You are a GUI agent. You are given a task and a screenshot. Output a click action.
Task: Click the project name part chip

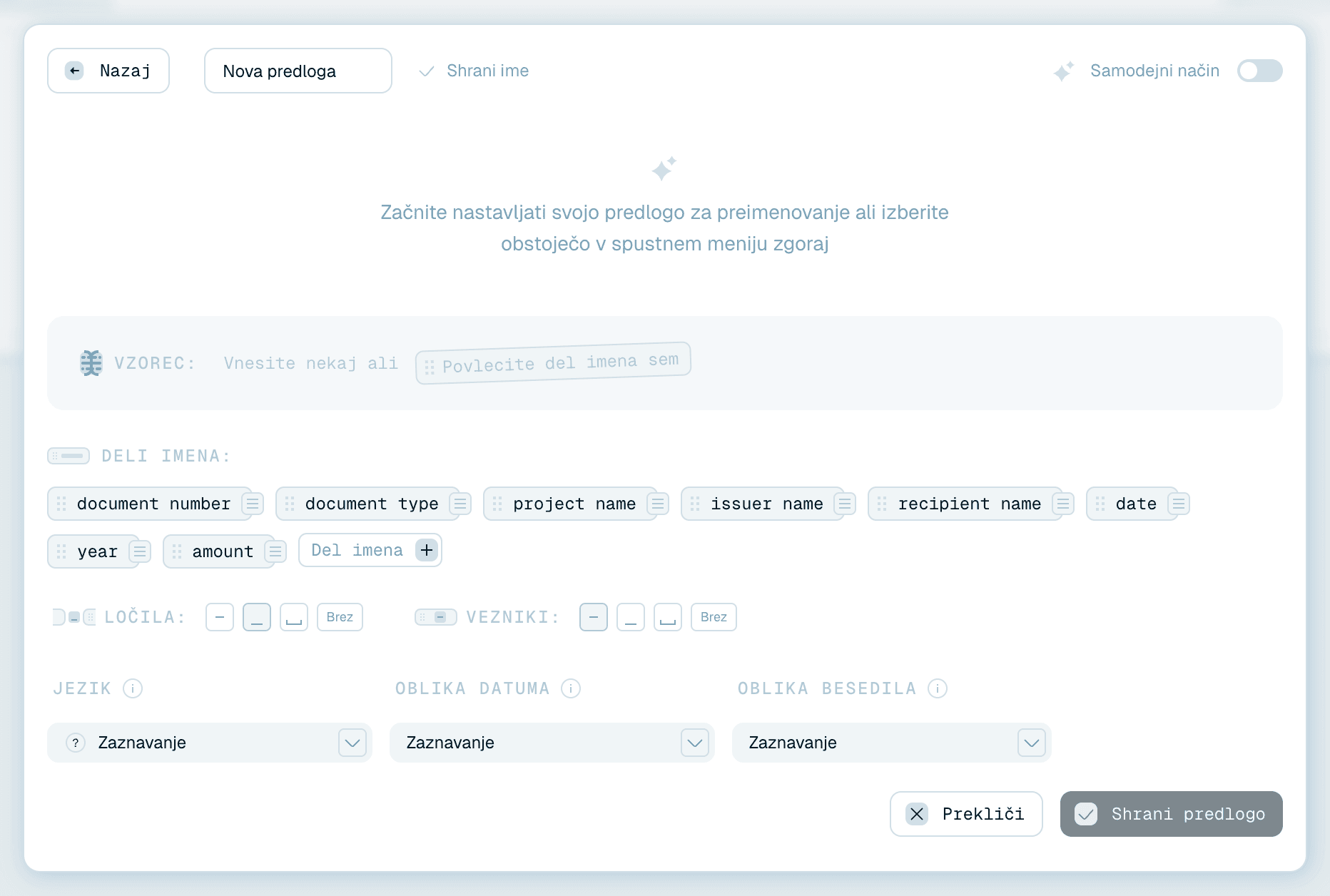pyautogui.click(x=571, y=504)
